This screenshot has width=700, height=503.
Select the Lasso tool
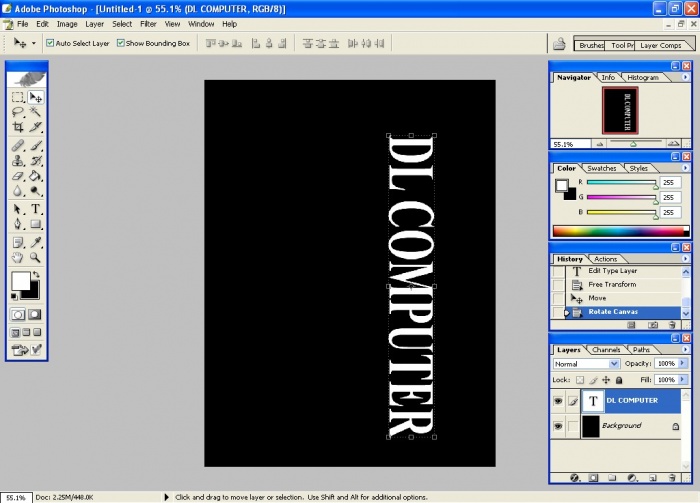click(x=18, y=112)
